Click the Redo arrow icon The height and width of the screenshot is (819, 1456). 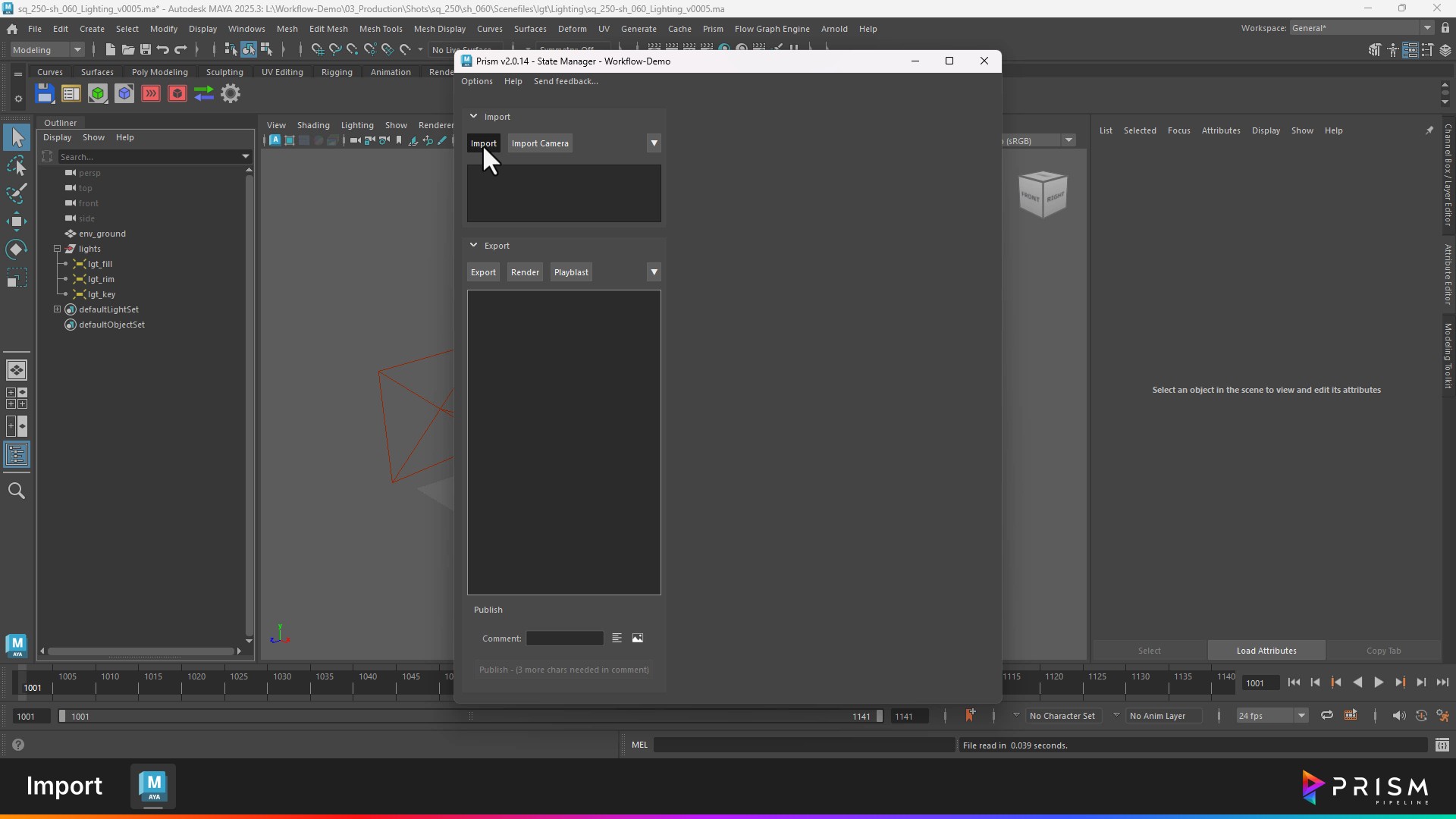pos(180,50)
